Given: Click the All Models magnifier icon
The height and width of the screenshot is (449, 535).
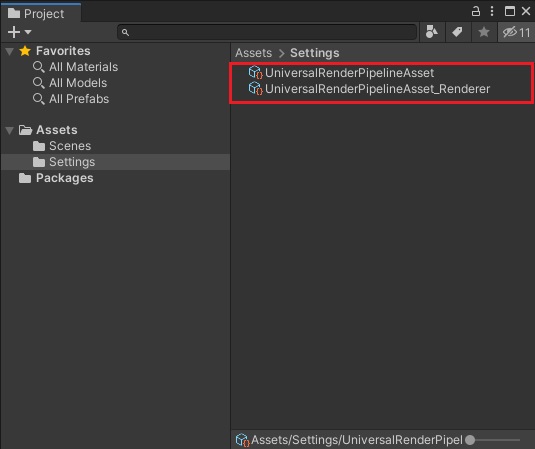Looking at the screenshot, I should click(x=39, y=83).
